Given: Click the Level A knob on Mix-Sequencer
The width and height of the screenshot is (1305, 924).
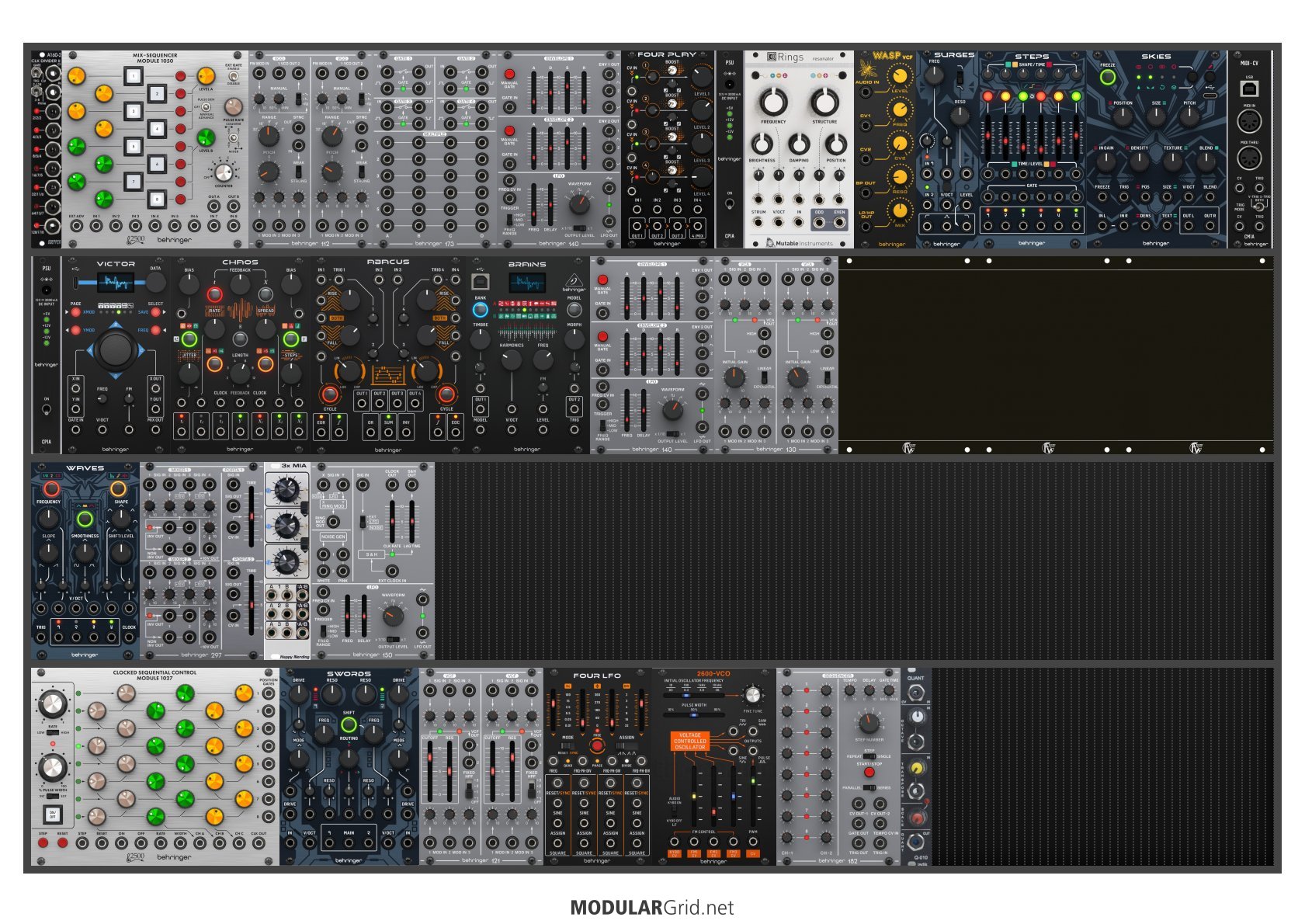Looking at the screenshot, I should tap(206, 75).
